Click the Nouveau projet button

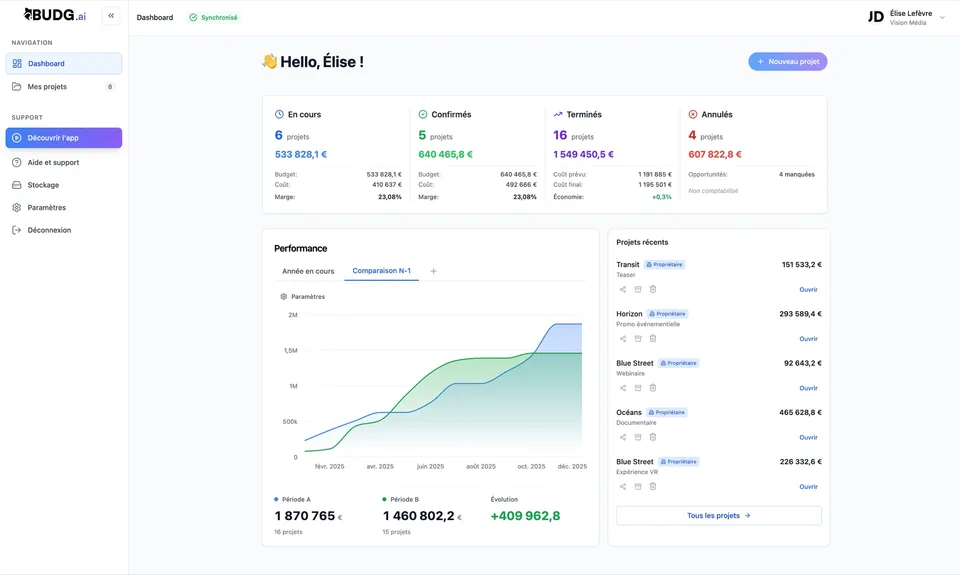[787, 62]
